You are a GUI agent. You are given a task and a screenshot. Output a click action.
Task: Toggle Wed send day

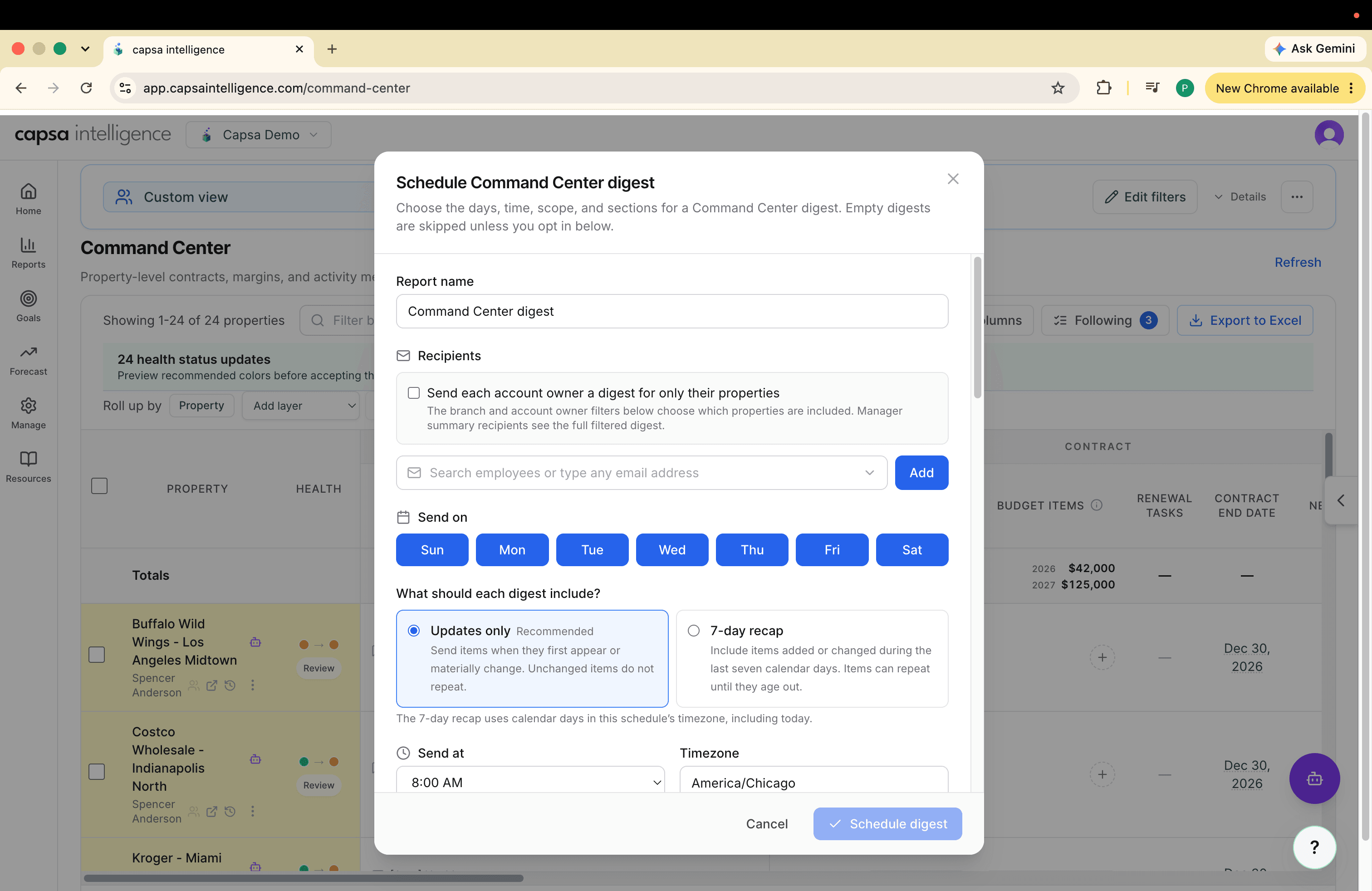(672, 550)
